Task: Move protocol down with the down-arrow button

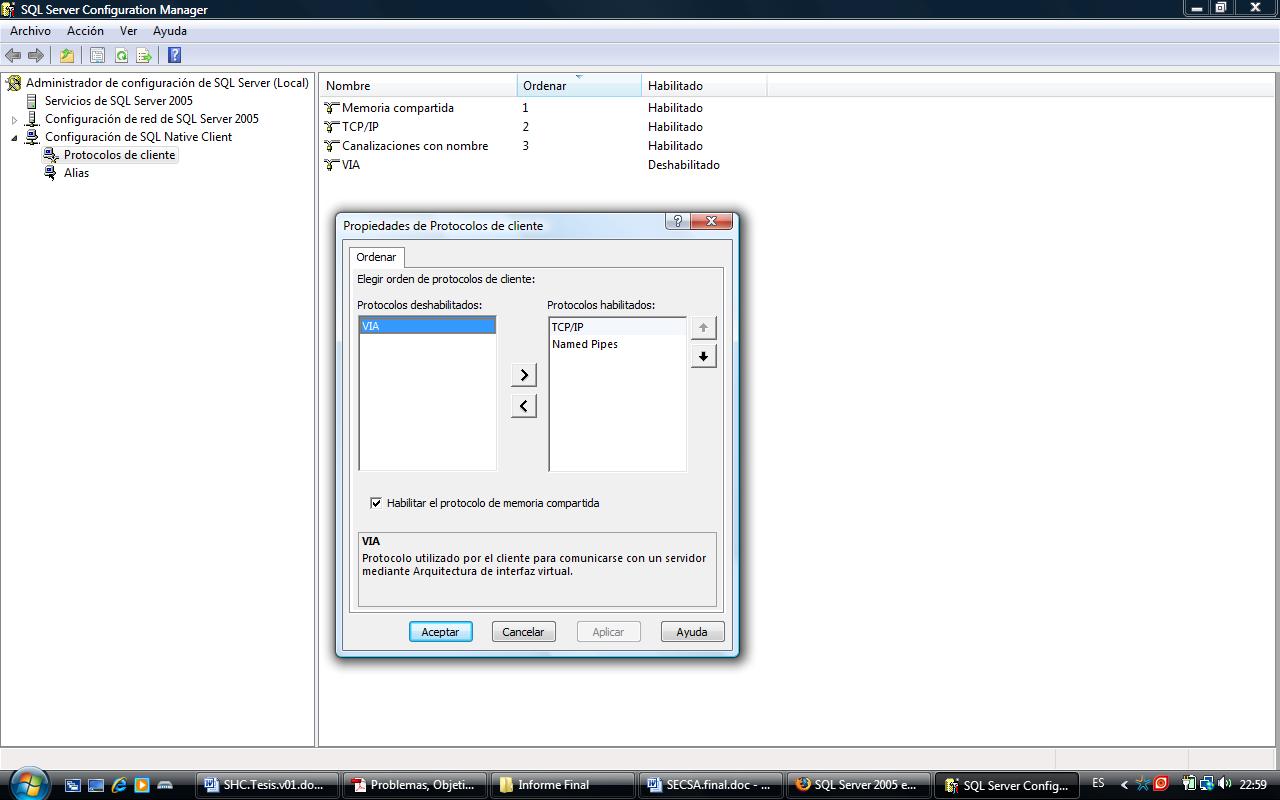Action: coord(703,356)
